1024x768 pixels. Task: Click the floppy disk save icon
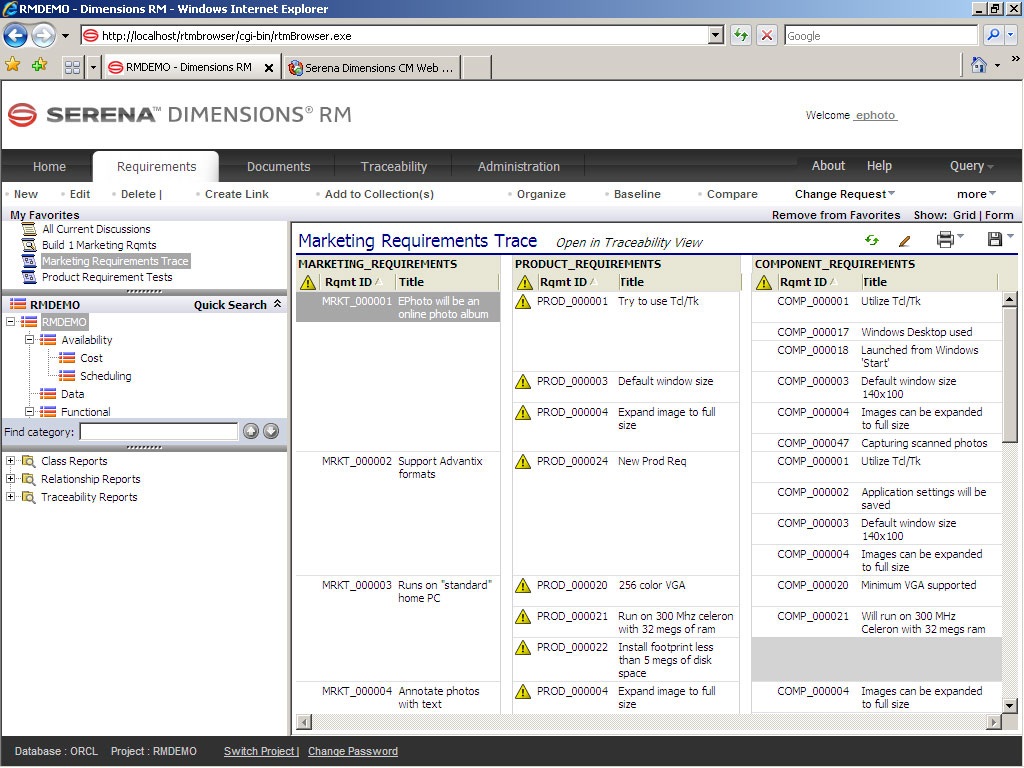(x=995, y=240)
